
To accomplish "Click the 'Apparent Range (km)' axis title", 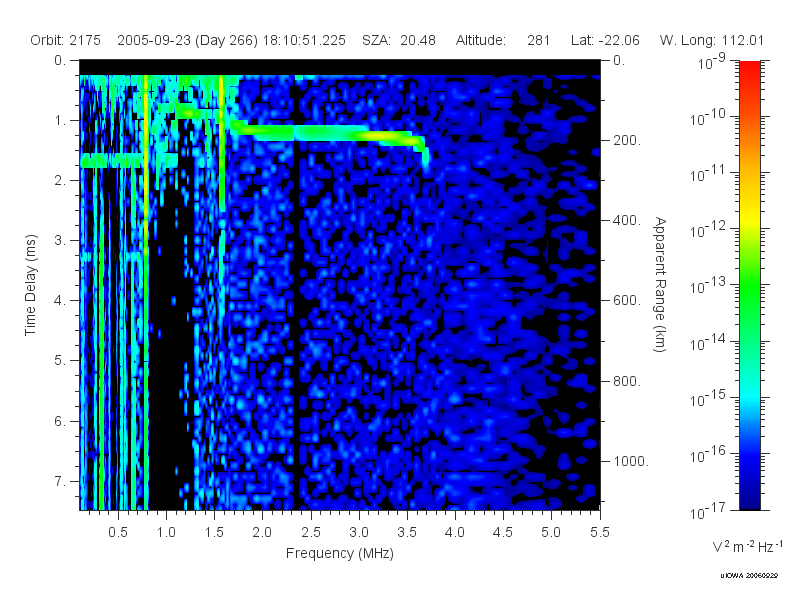I will 660,285.
